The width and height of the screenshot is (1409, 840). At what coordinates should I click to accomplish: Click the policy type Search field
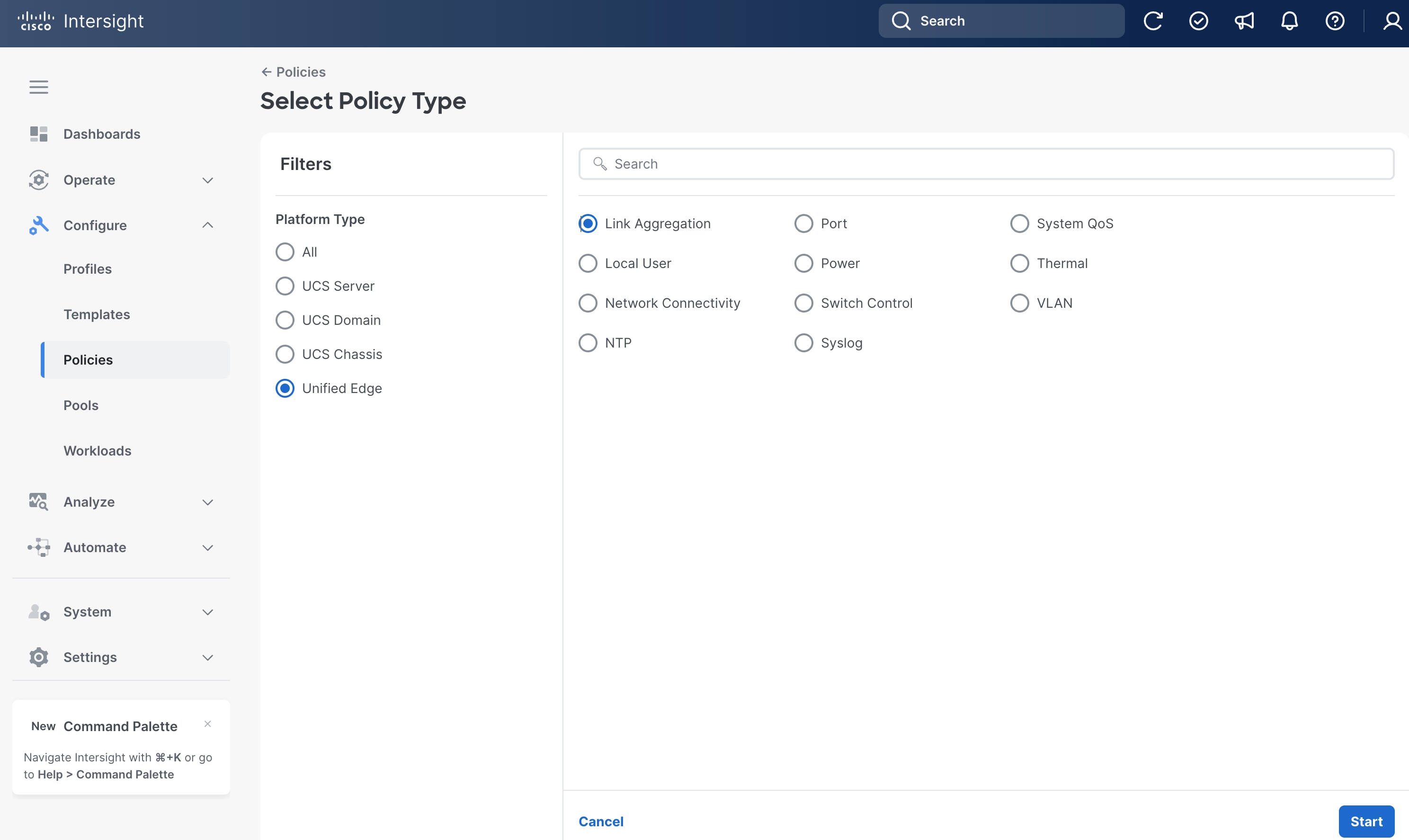pyautogui.click(x=986, y=163)
